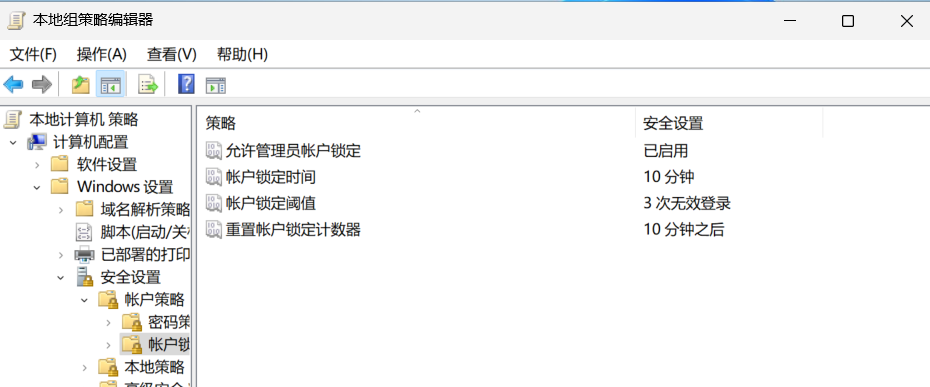This screenshot has height=387, width=930.
Task: Click the 帐户锁定时间 policy icon
Action: [x=214, y=177]
